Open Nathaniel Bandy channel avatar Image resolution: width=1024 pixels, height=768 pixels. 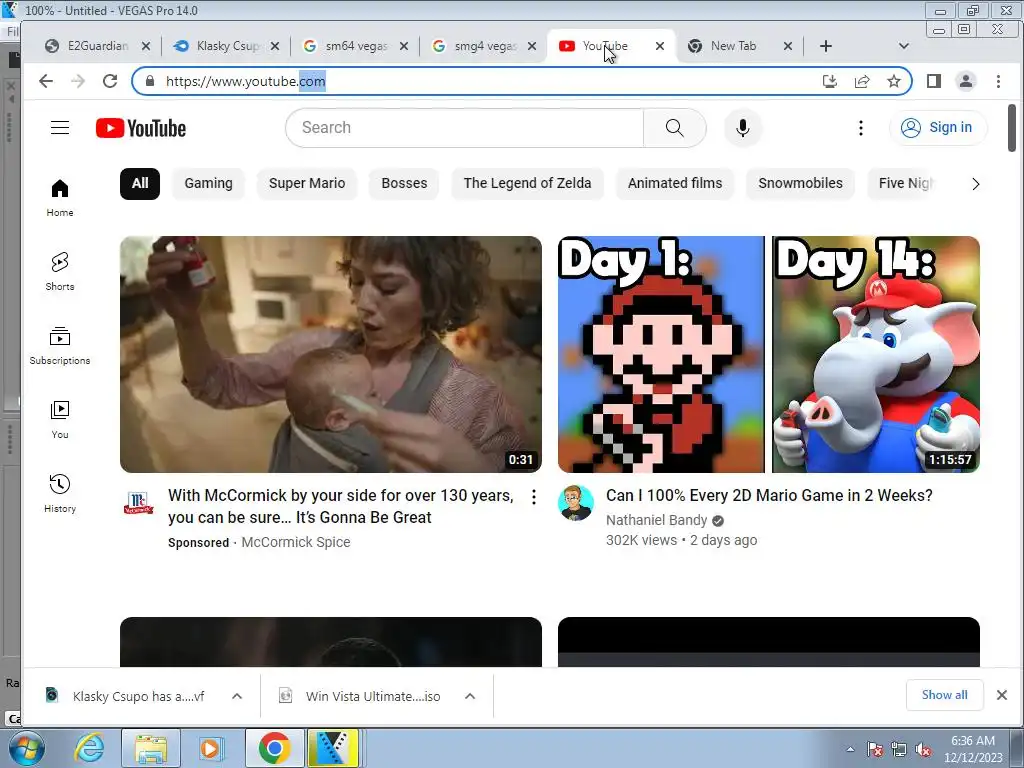576,503
